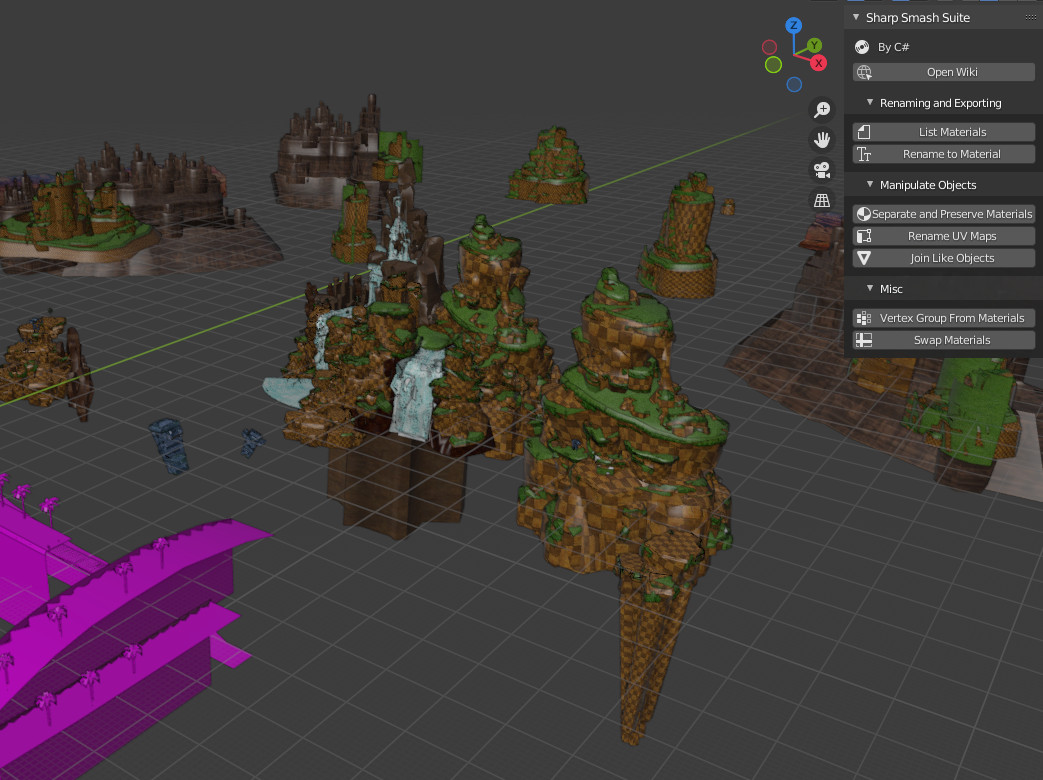1043x780 pixels.
Task: Collapse the Renaming and Exporting section
Action: [x=870, y=103]
